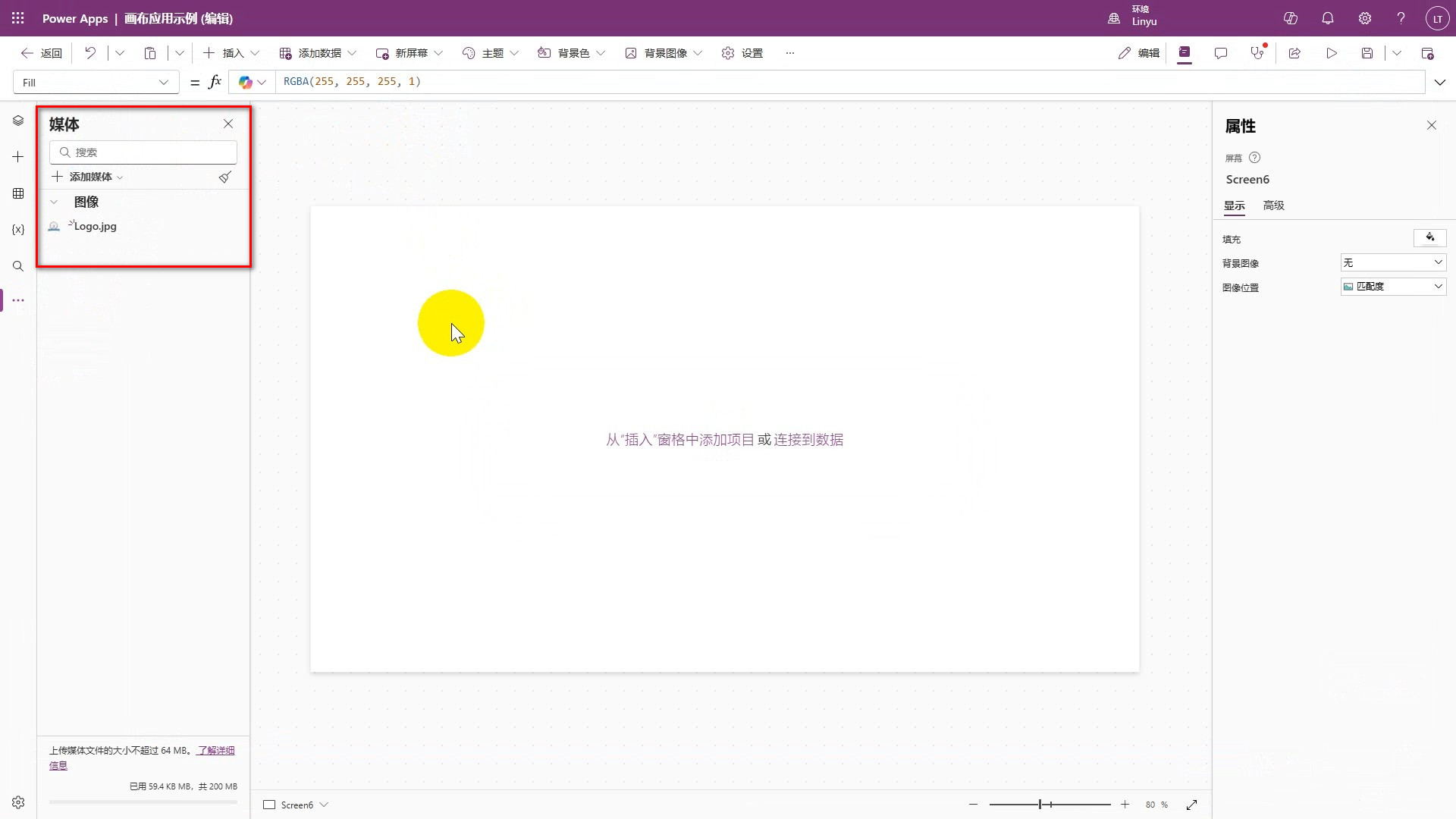Open the Fill property dropdown
This screenshot has width=1456, height=819.
(x=96, y=83)
